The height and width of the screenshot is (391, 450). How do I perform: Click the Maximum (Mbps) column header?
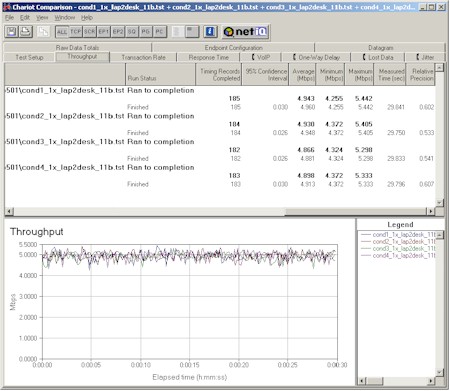(359, 74)
